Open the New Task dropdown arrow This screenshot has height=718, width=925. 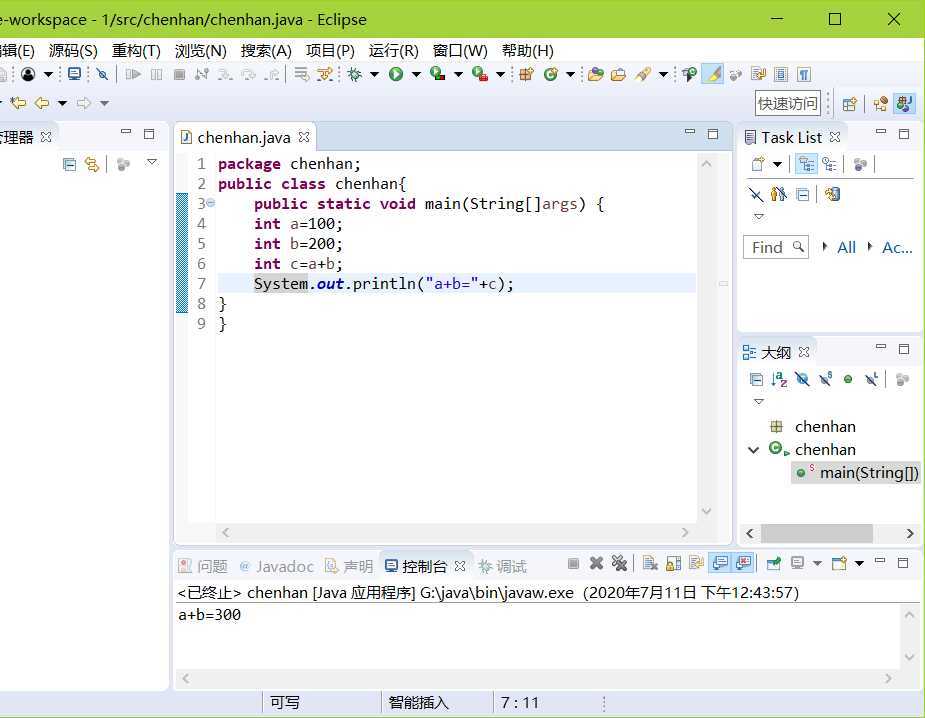[777, 164]
